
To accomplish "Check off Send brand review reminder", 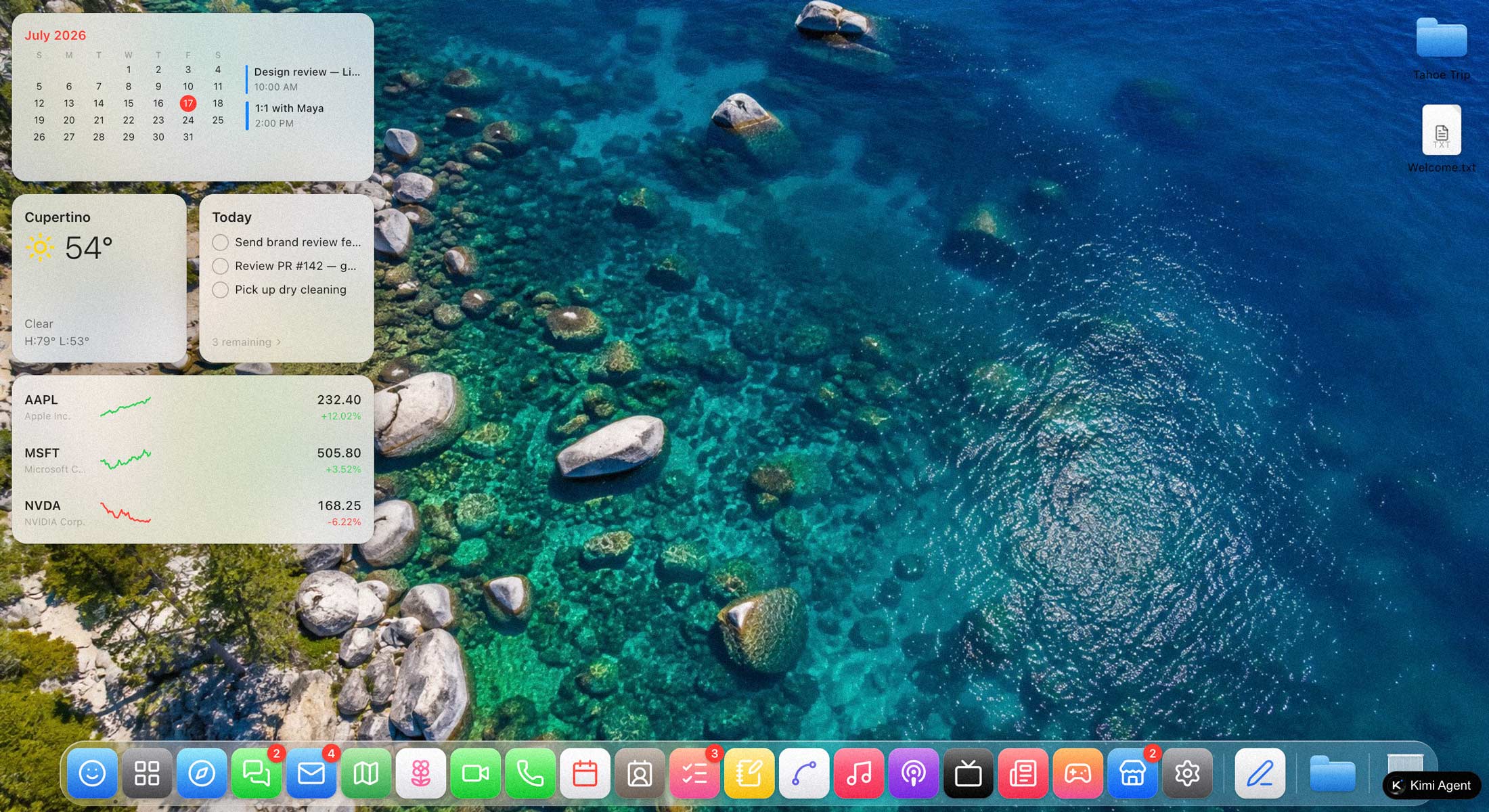I will click(x=220, y=242).
